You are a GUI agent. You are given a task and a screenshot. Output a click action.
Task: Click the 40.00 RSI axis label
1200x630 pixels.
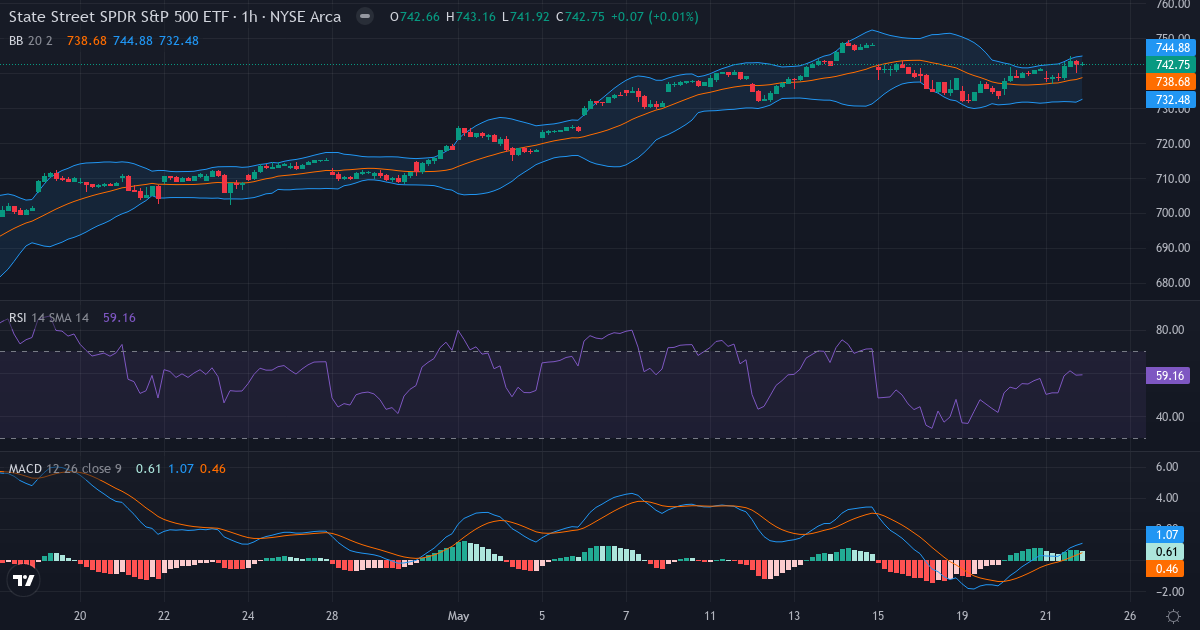1171,416
